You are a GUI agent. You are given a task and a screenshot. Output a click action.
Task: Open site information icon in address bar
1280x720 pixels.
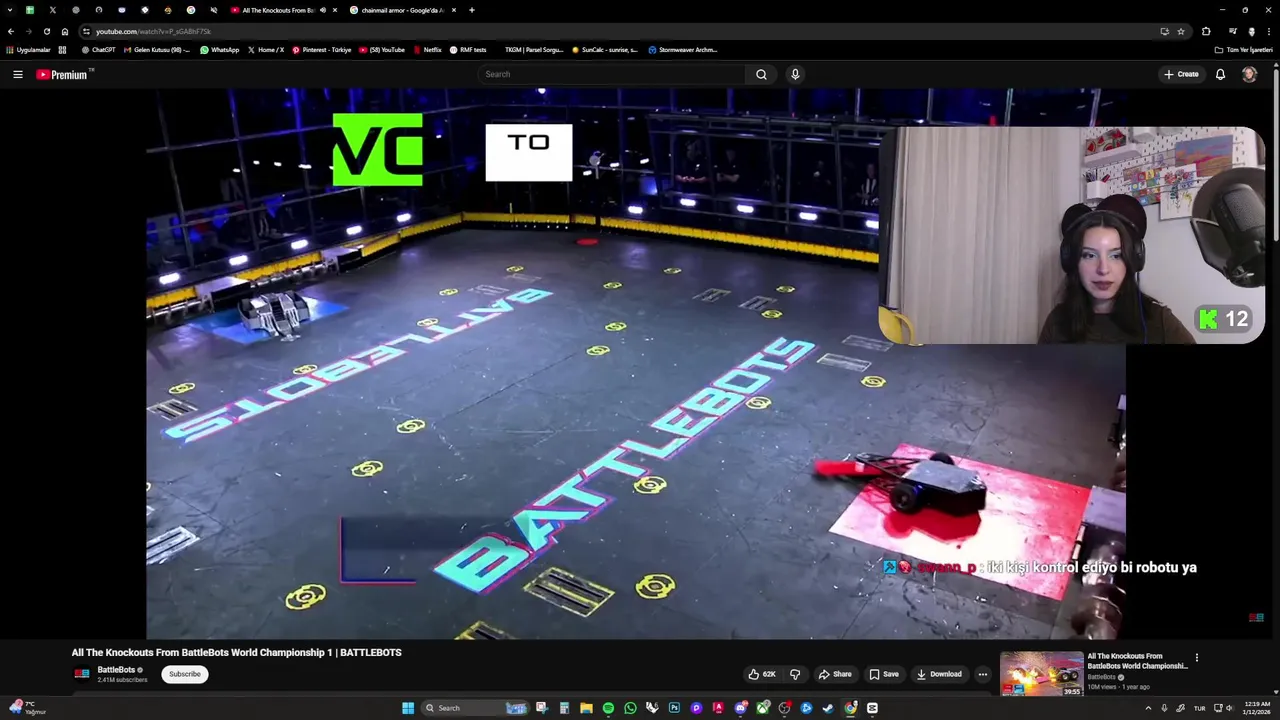(86, 31)
